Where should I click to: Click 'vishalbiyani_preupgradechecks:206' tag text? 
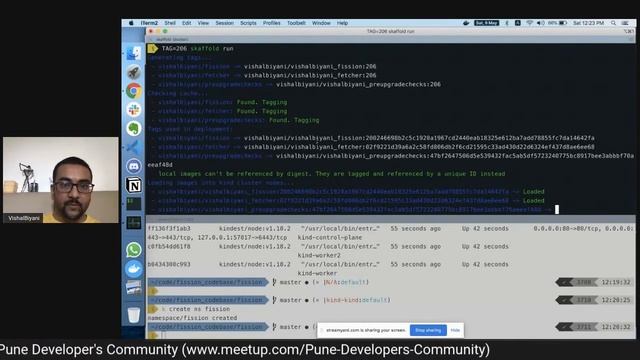click(x=358, y=84)
